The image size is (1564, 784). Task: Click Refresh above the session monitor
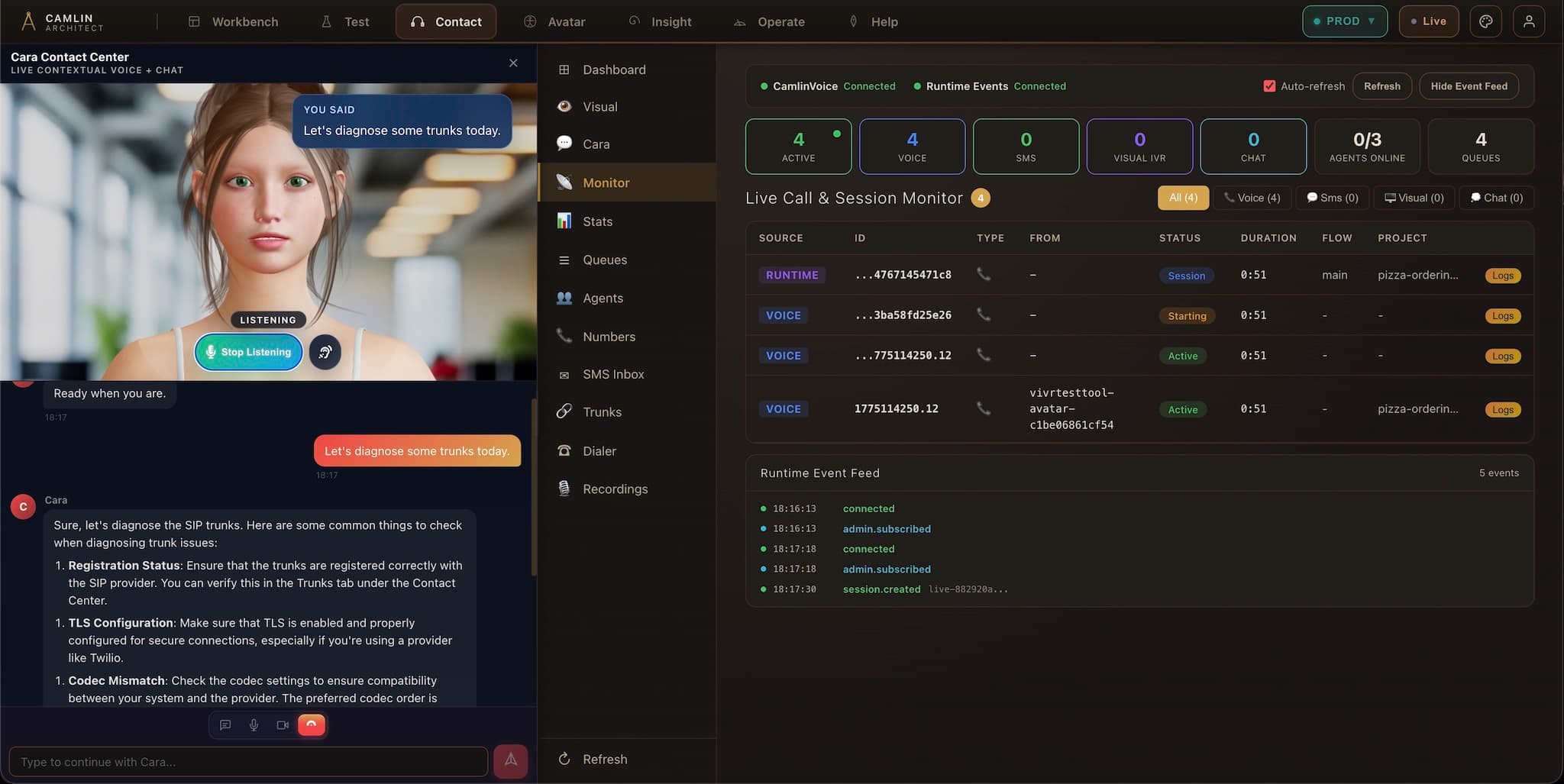[x=1381, y=85]
